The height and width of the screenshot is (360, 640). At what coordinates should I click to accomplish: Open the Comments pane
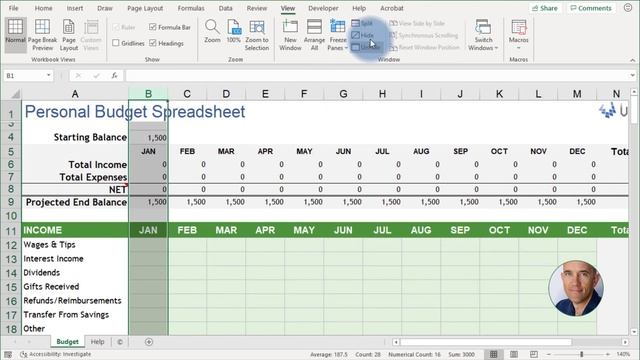(x=591, y=8)
